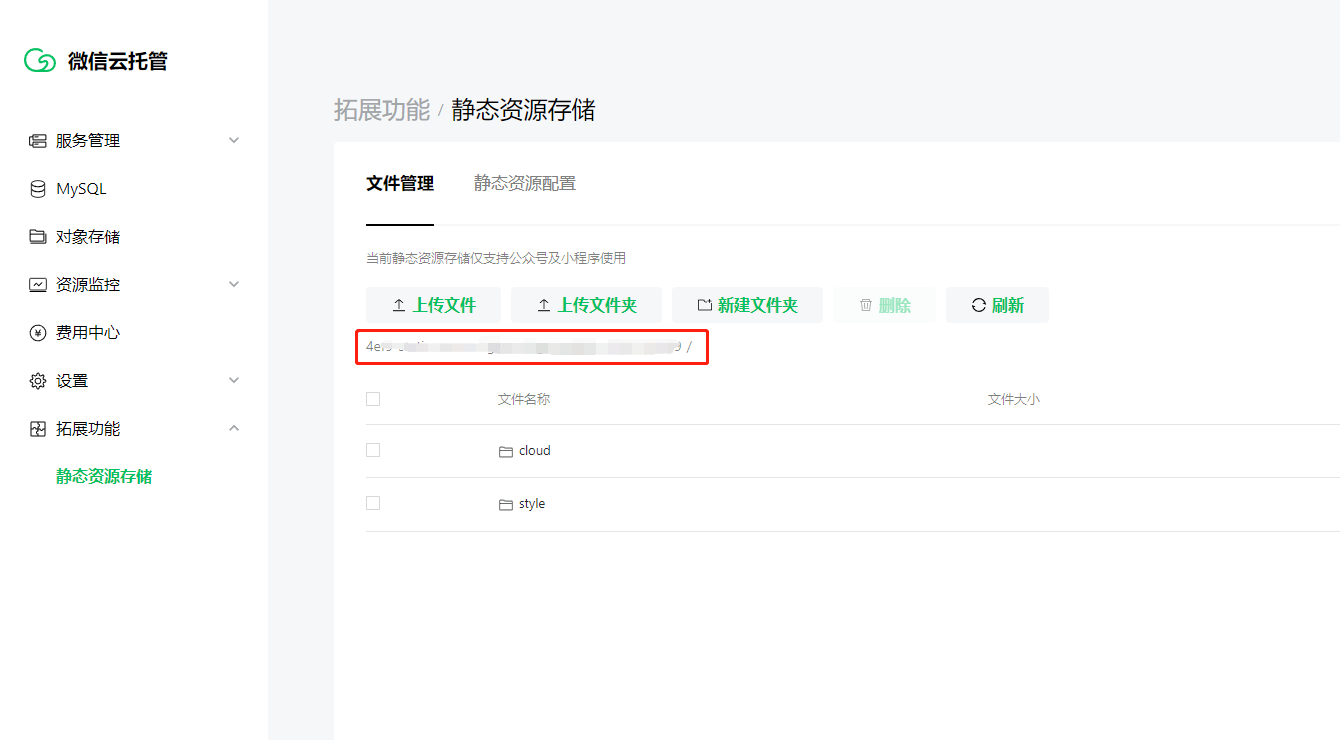Screen dimensions: 1340x740
Task: Tick the checkbox for cloud folder
Action: pyautogui.click(x=373, y=450)
